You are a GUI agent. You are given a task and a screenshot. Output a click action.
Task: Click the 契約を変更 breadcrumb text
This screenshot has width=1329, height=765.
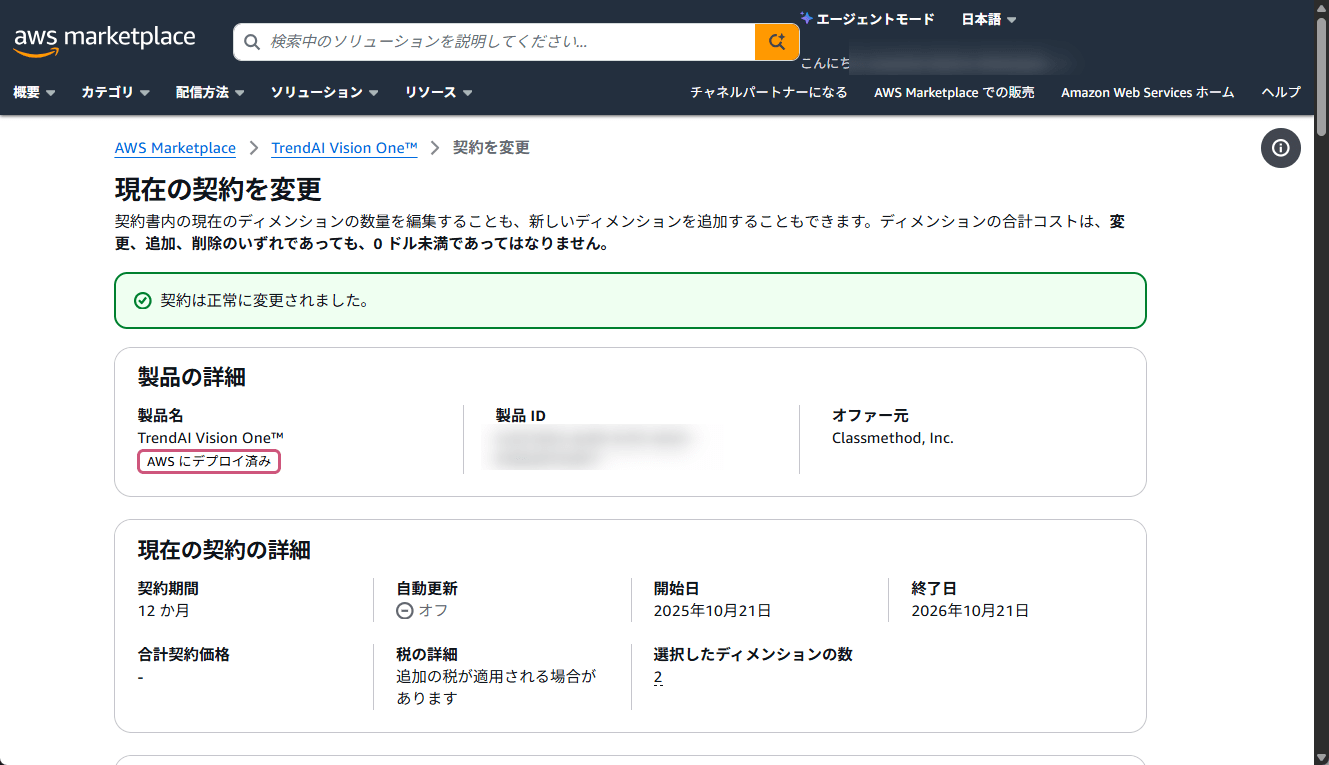491,148
